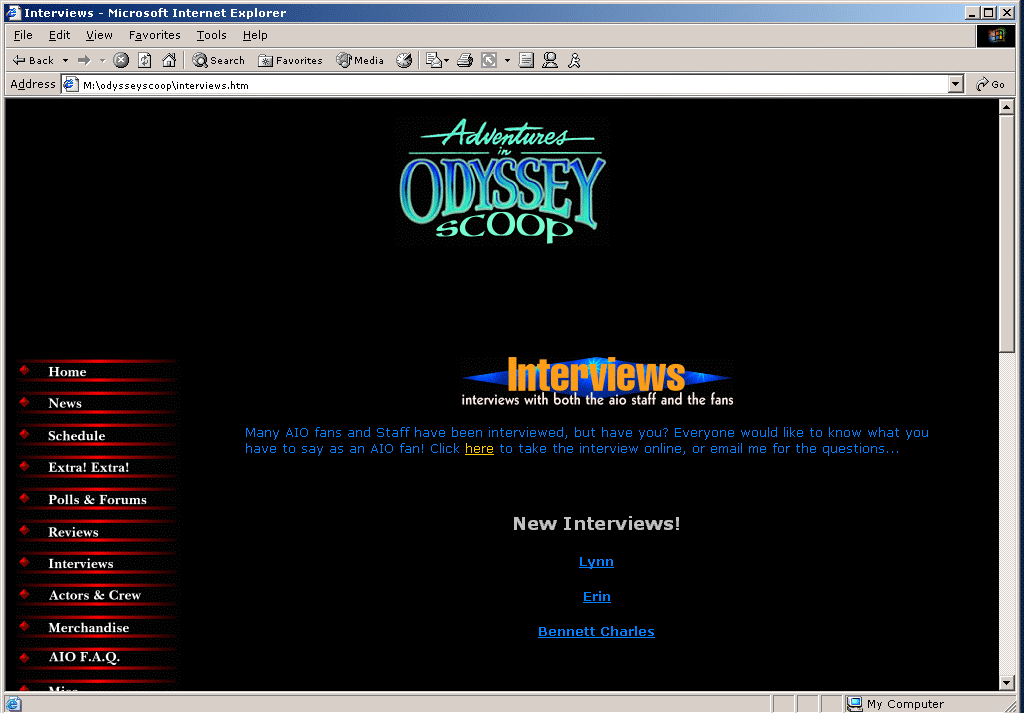The image size is (1024, 713).
Task: Go to the browser Home page icon
Action: [169, 60]
